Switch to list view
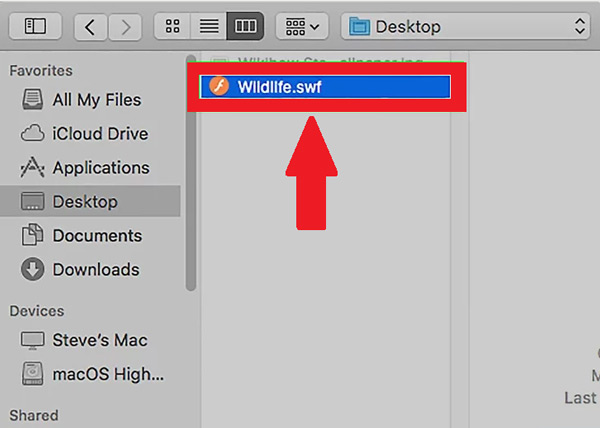 [208, 27]
